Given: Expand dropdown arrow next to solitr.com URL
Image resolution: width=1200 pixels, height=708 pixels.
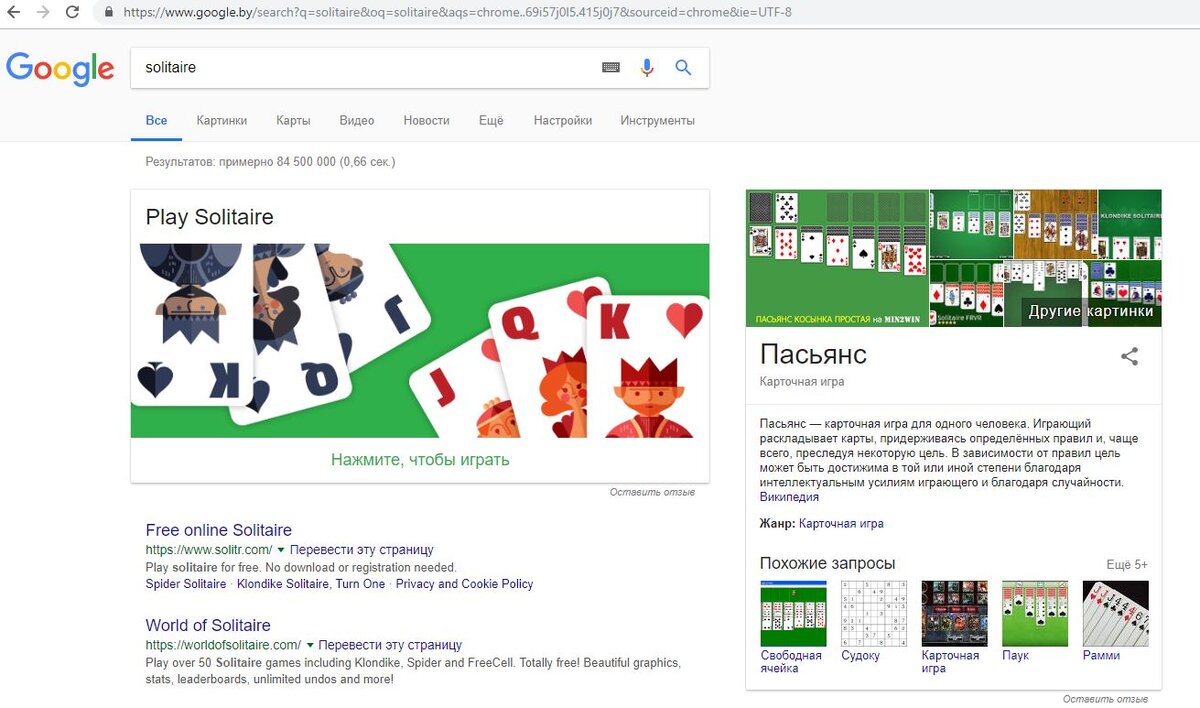Looking at the screenshot, I should pos(281,550).
